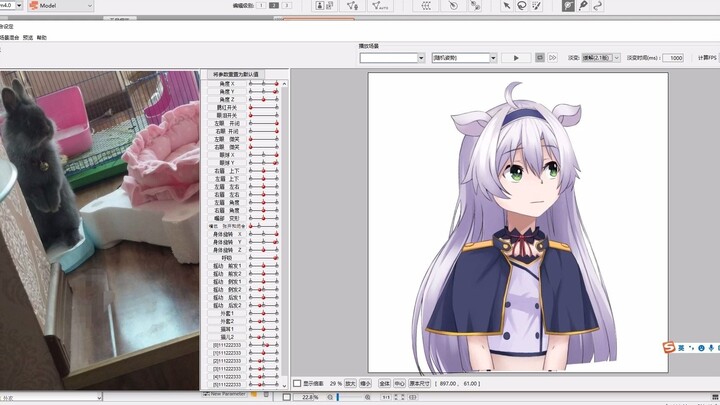Toggle the 显示倍率 checkbox
Viewport: 720px width, 405px height.
point(297,383)
